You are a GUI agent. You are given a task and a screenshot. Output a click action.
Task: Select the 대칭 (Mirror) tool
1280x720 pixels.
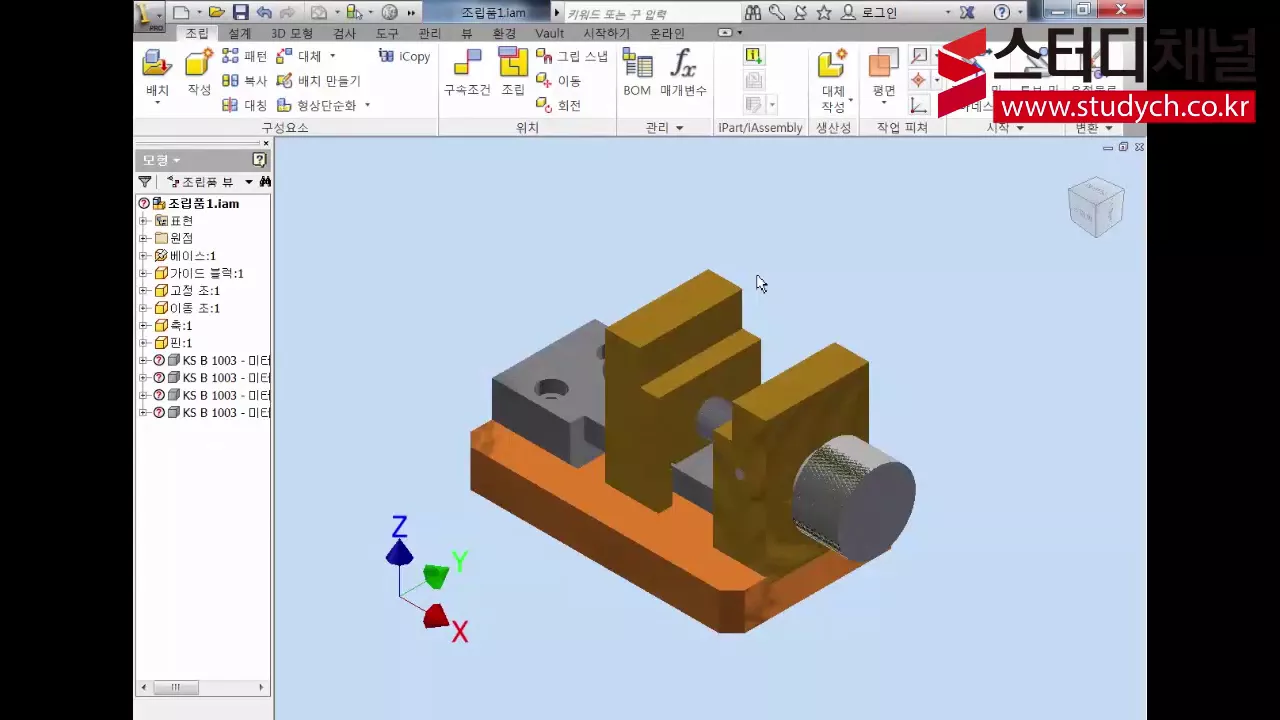point(244,105)
